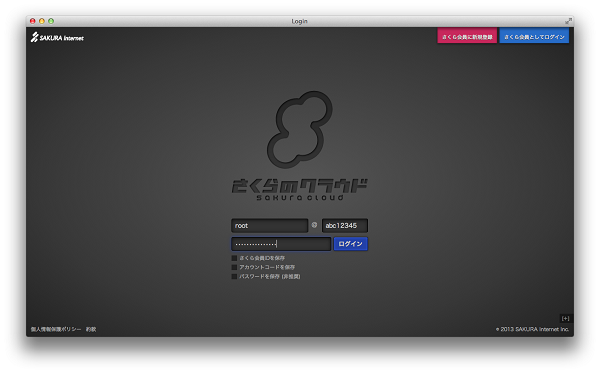Submit with the ログイン button
Screen dimensions: 600x373
click(x=351, y=244)
